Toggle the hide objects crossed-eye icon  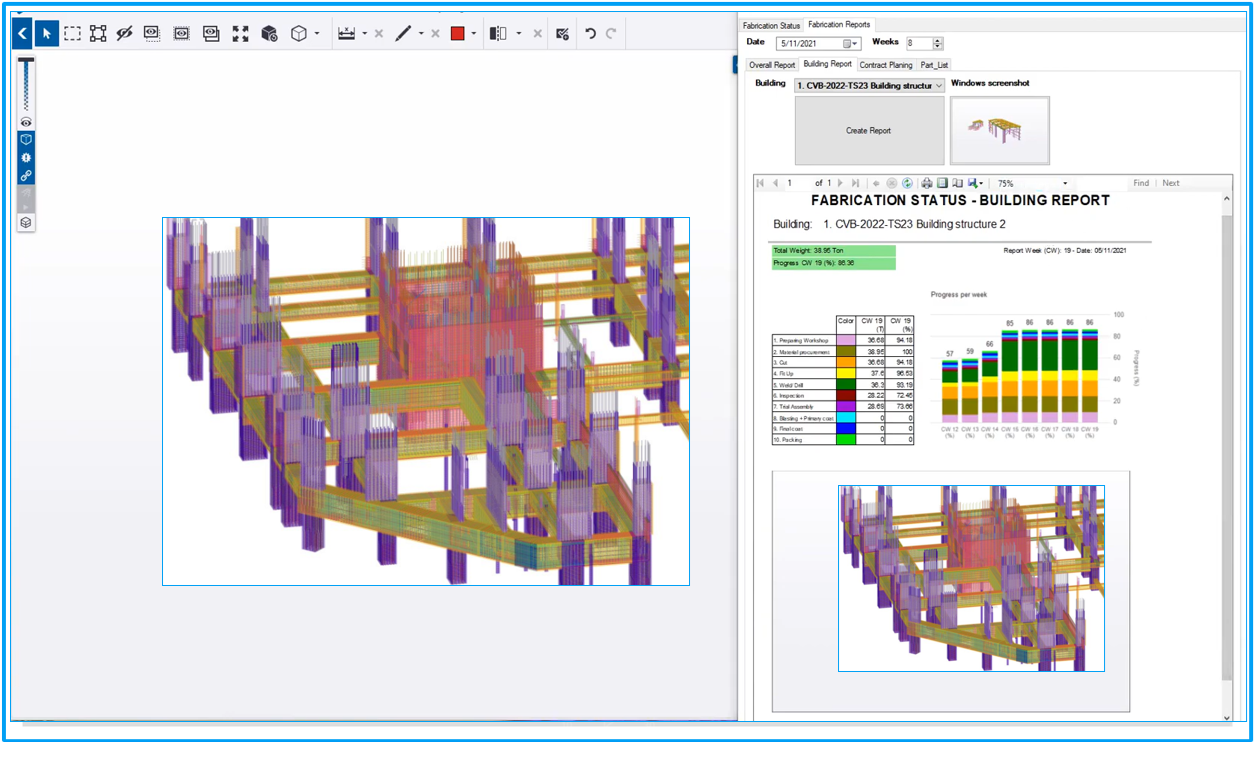[x=124, y=33]
